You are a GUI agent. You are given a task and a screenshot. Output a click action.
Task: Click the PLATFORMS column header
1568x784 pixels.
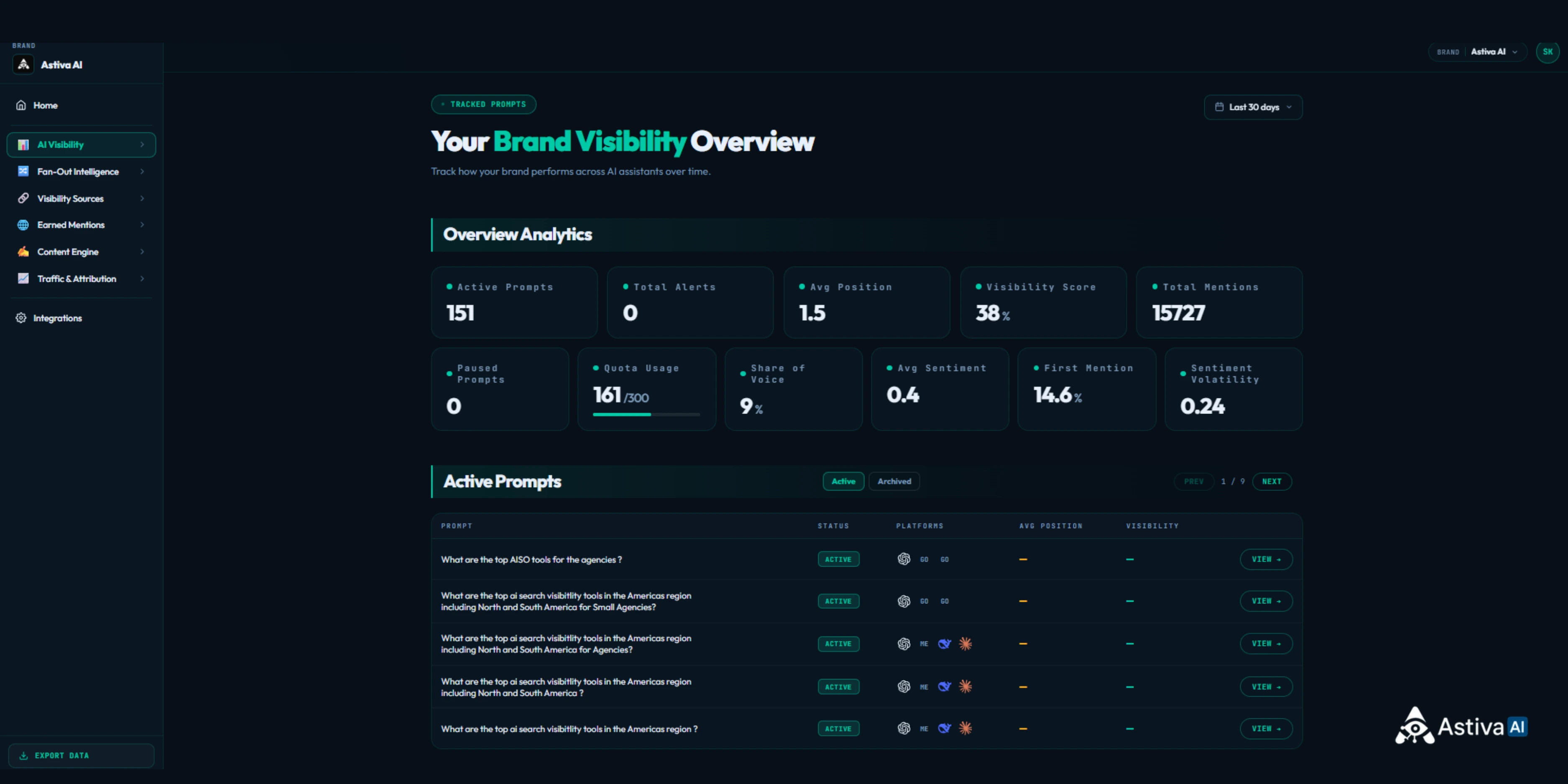[919, 526]
